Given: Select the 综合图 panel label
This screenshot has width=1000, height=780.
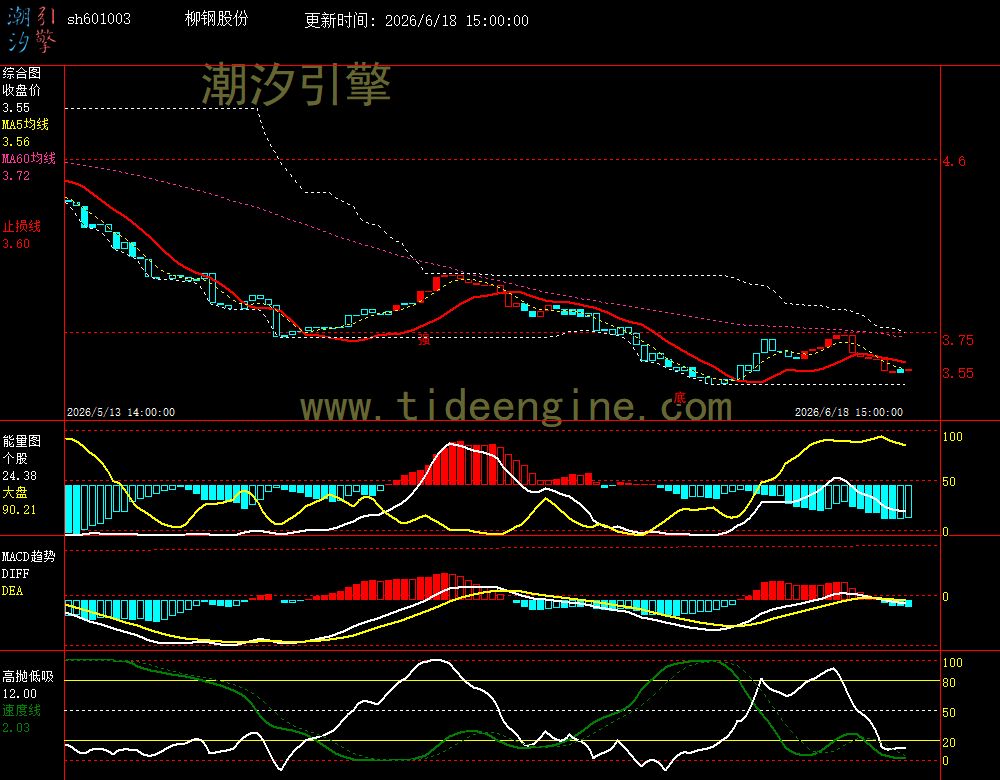Looking at the screenshot, I should coord(21,73).
